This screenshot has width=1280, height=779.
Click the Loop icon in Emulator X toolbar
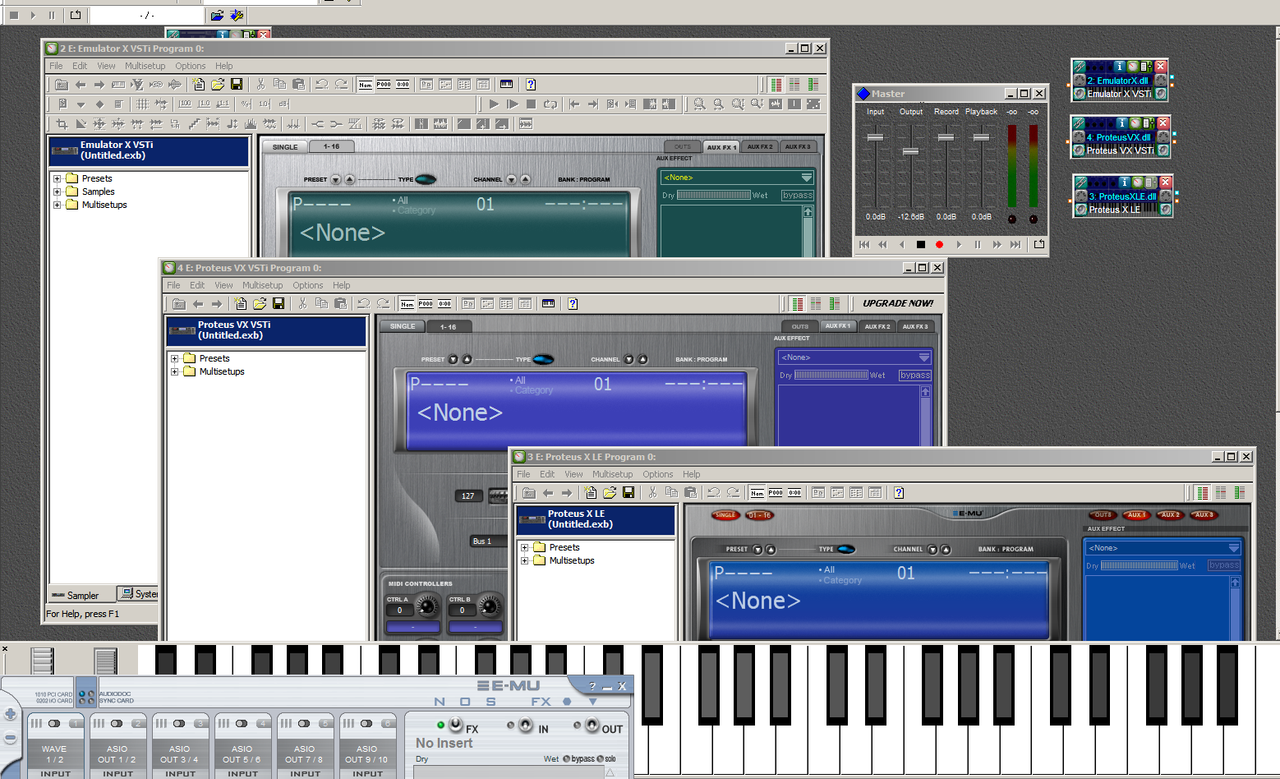(x=550, y=104)
